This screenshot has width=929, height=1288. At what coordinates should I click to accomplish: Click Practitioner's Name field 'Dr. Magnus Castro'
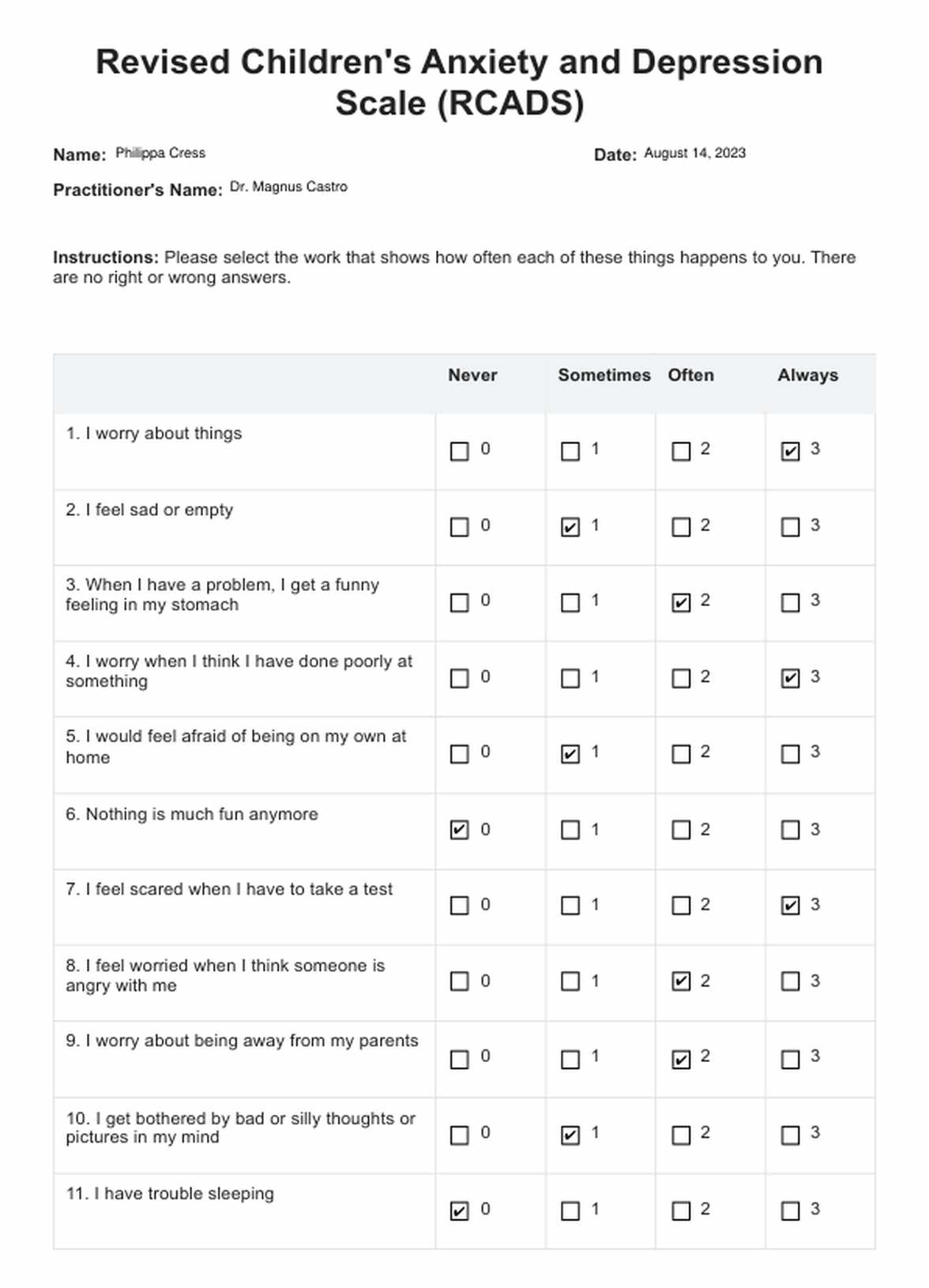click(288, 187)
